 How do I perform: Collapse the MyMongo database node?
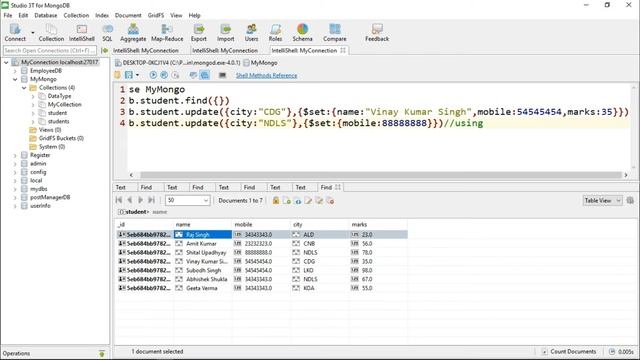coord(15,79)
